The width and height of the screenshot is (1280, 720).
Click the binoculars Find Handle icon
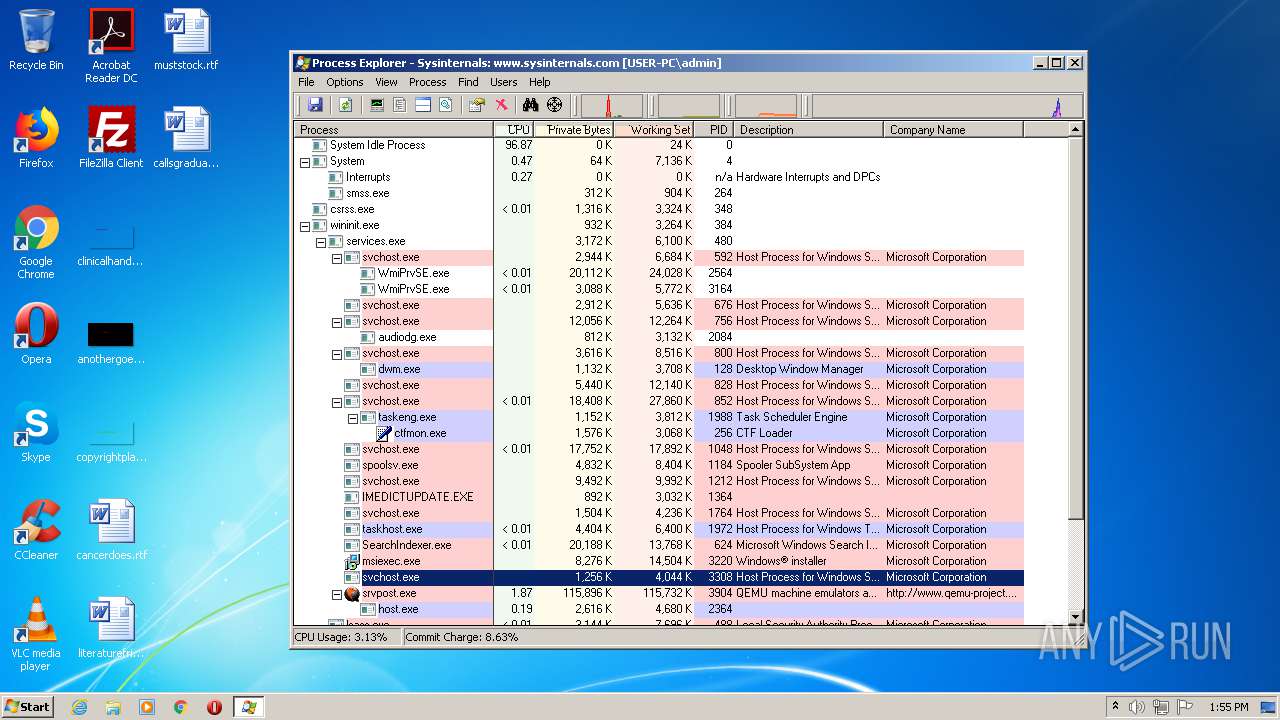pyautogui.click(x=531, y=105)
